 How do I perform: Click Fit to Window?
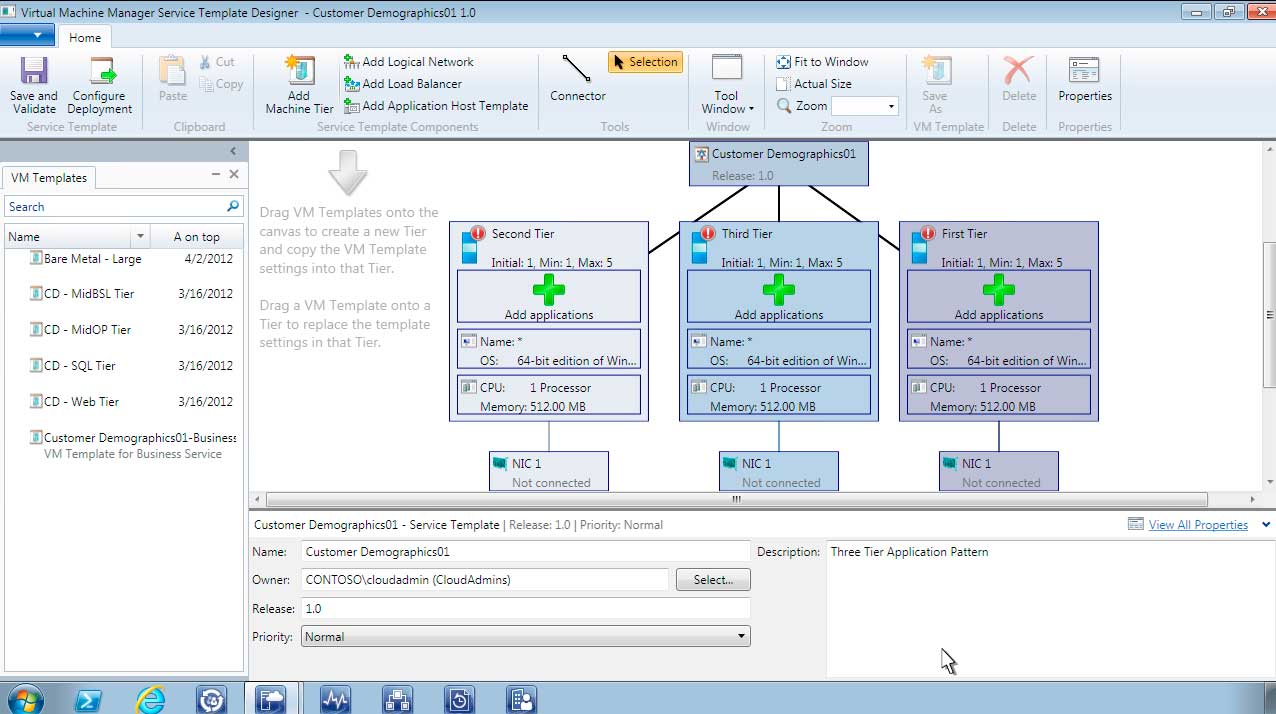click(823, 62)
